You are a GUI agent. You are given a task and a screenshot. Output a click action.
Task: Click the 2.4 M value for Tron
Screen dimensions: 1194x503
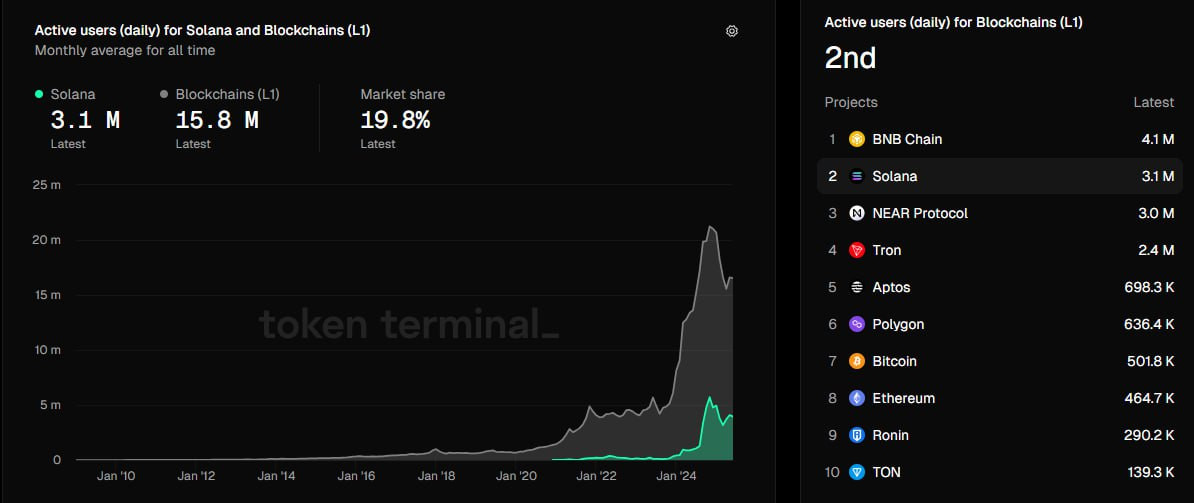(x=1157, y=250)
